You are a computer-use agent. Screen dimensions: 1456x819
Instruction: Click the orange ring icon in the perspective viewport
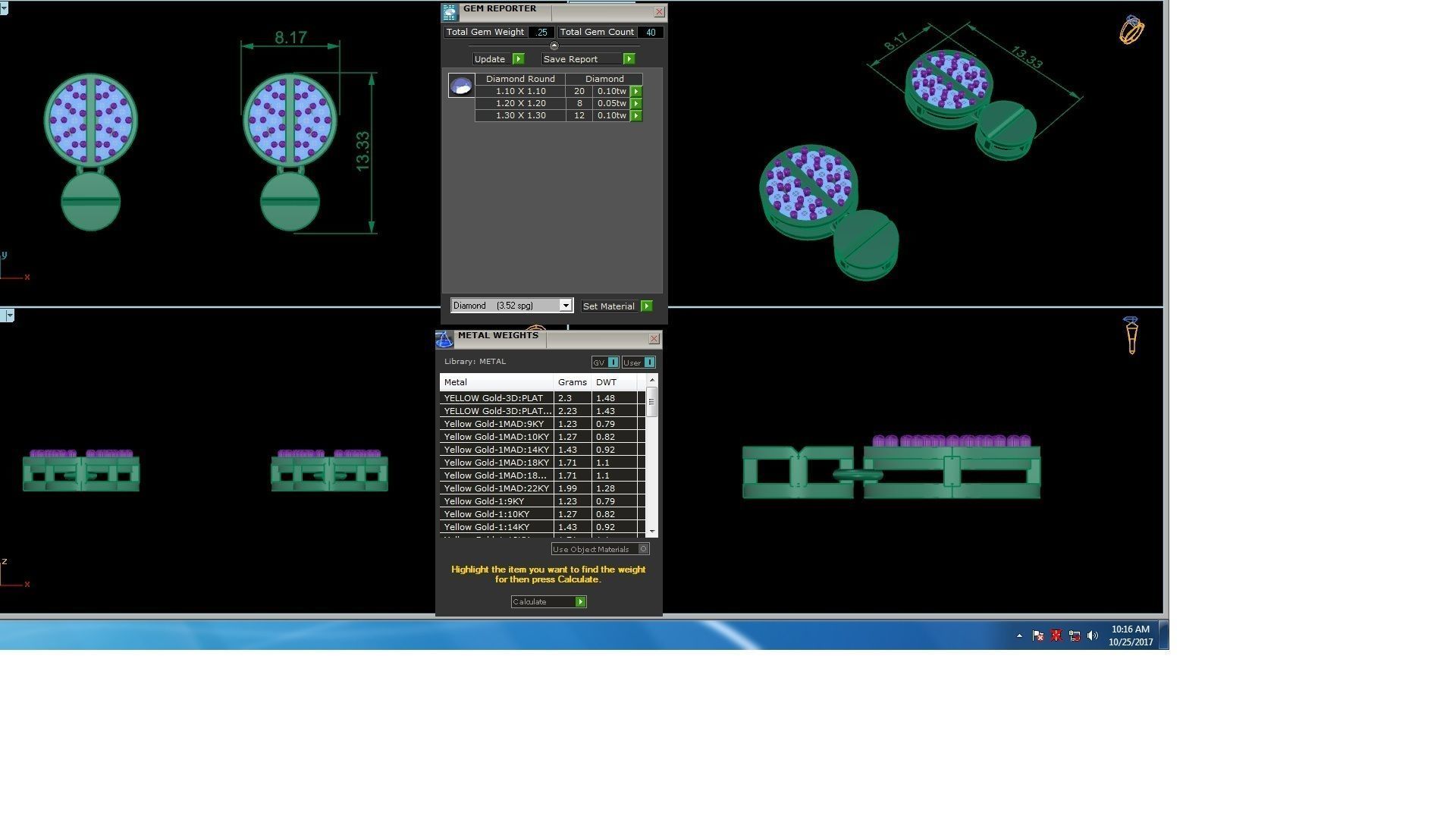(x=1131, y=30)
